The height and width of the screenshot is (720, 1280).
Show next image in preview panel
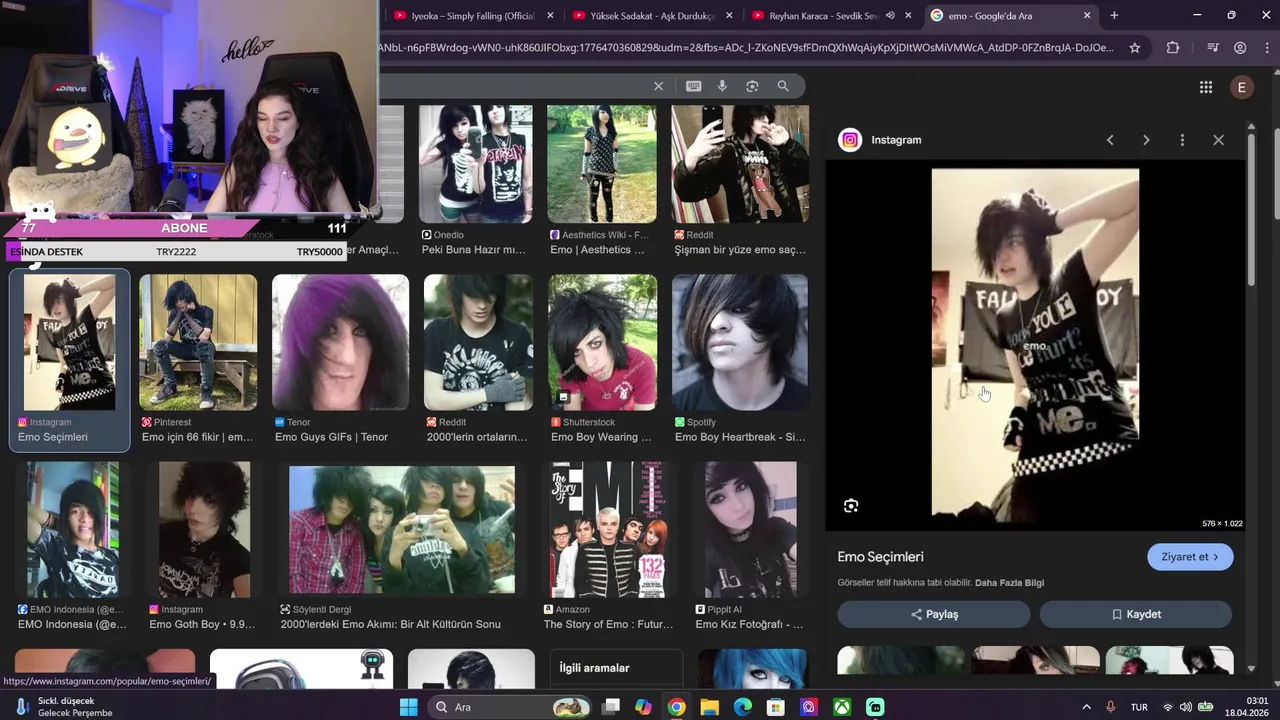(1146, 140)
